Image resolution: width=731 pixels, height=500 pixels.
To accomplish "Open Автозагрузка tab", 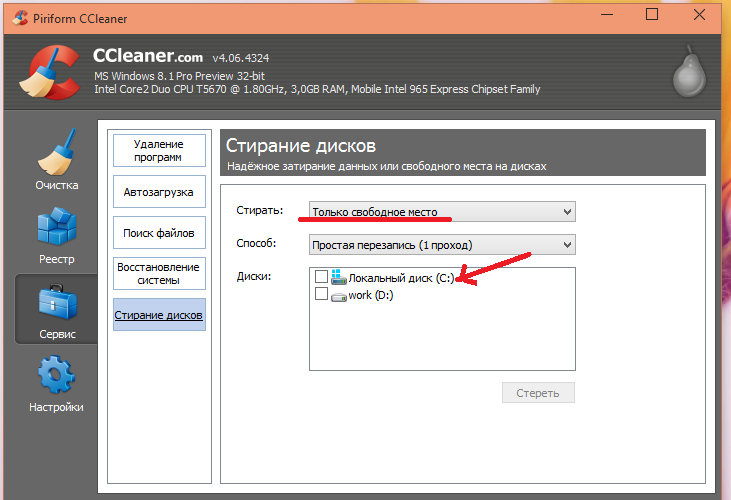I will [159, 192].
